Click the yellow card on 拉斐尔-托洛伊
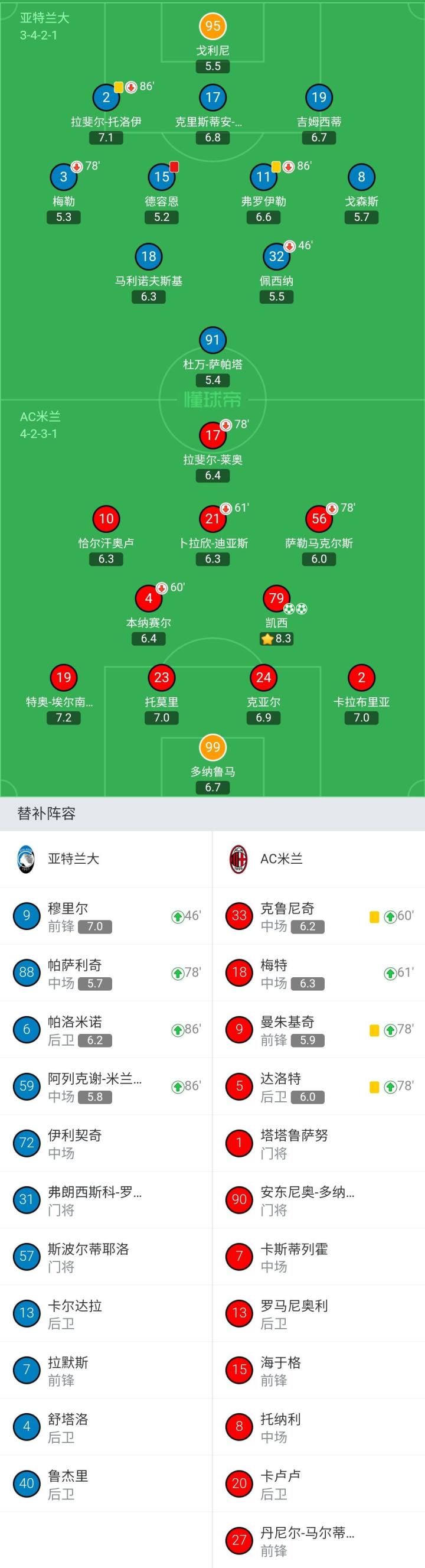 coord(119,87)
